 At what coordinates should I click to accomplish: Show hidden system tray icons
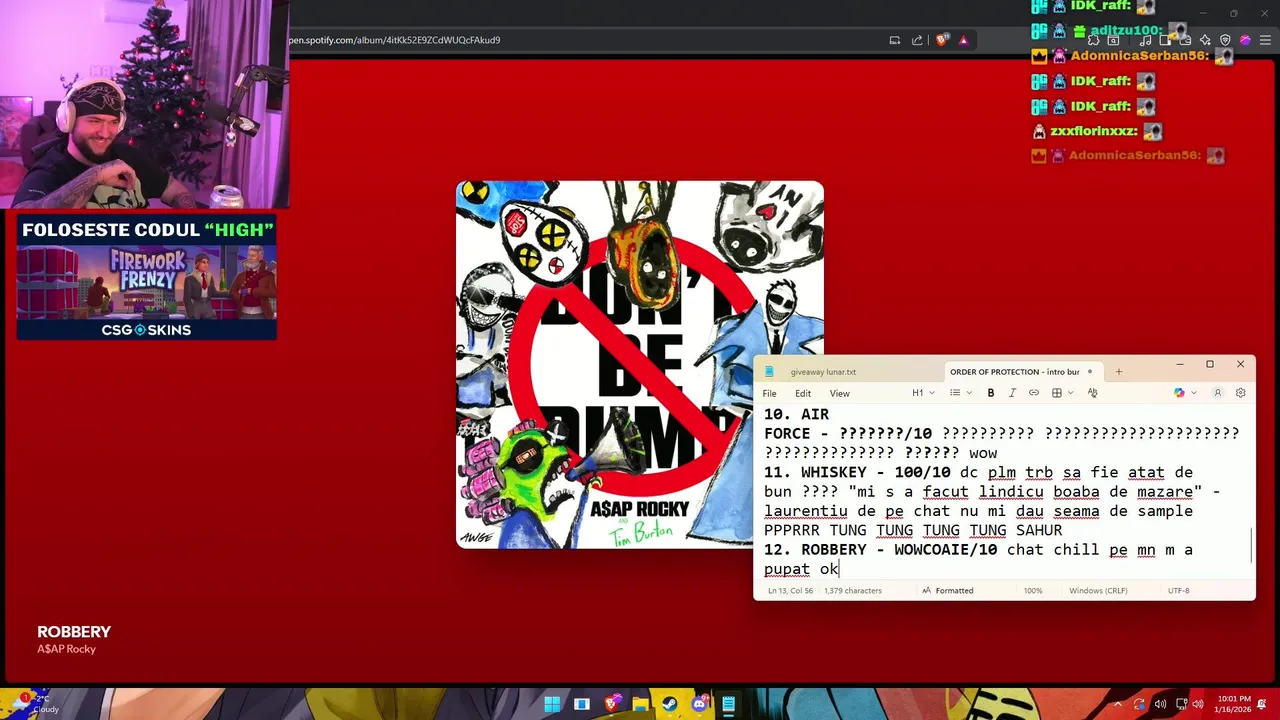[1118, 704]
